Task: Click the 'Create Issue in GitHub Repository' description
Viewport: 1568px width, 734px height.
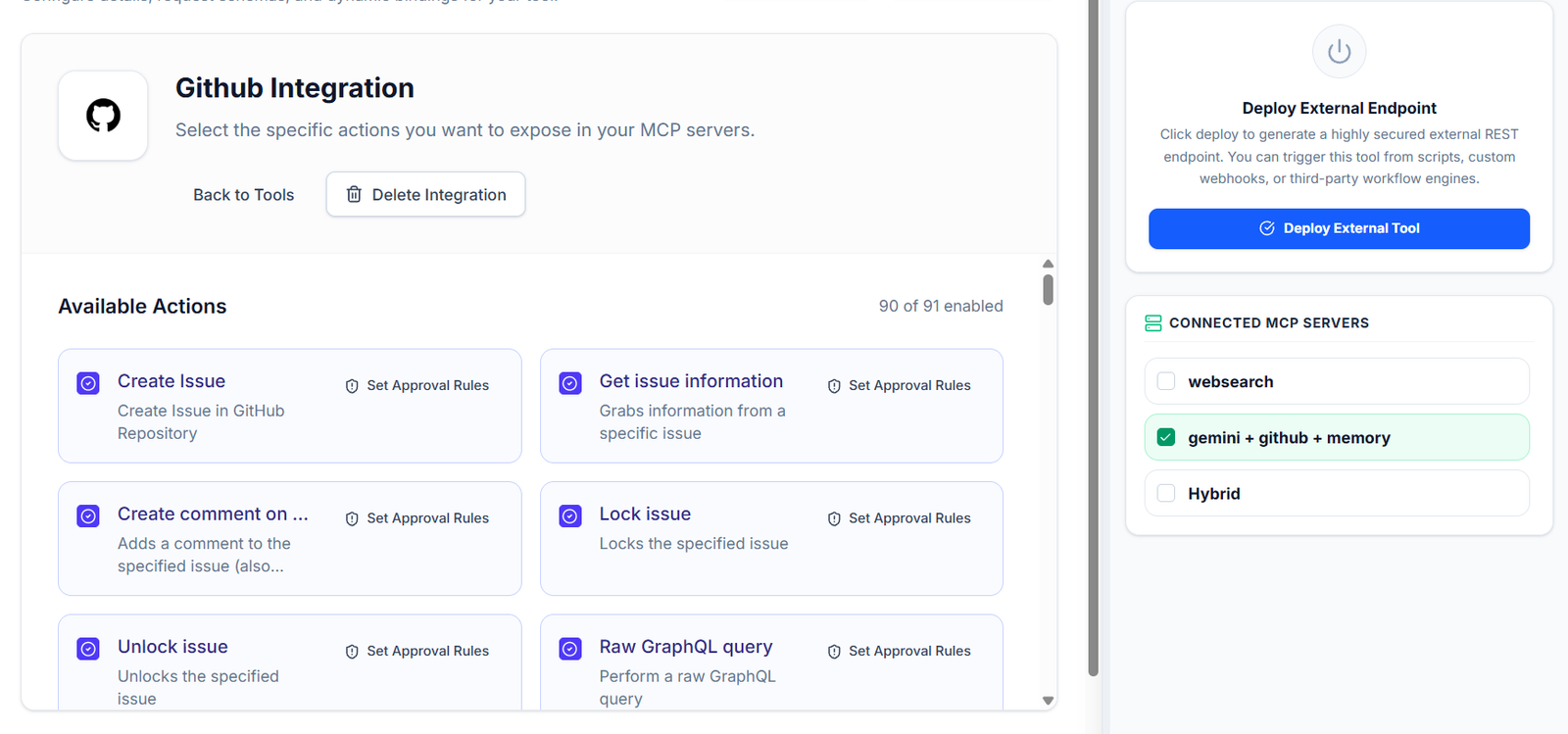Action: pos(201,422)
